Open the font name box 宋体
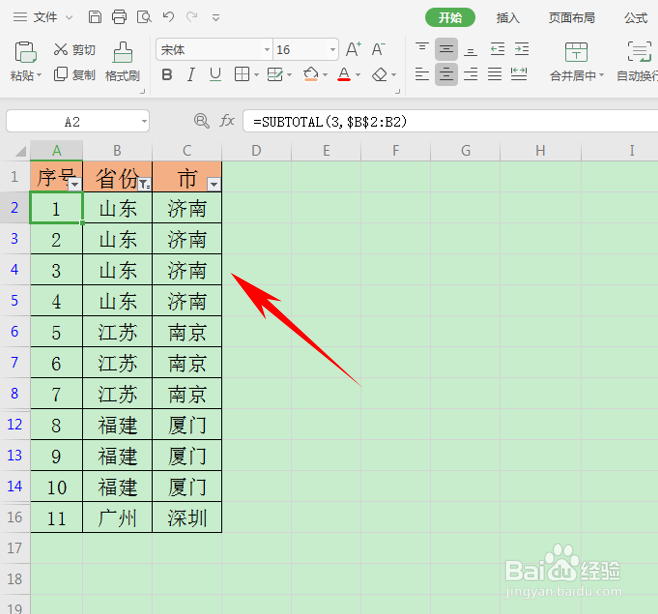The width and height of the screenshot is (658, 614). pyautogui.click(x=214, y=50)
